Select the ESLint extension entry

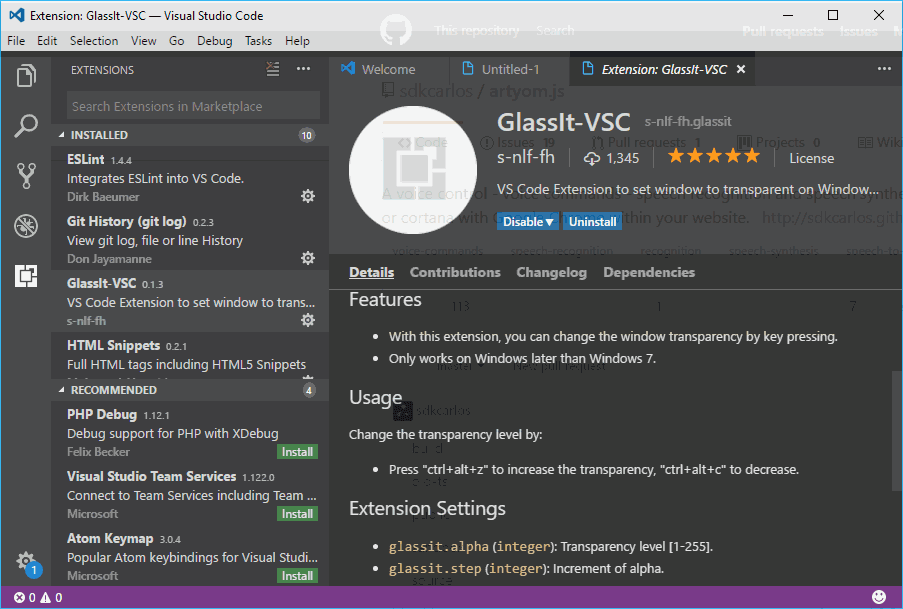click(190, 177)
